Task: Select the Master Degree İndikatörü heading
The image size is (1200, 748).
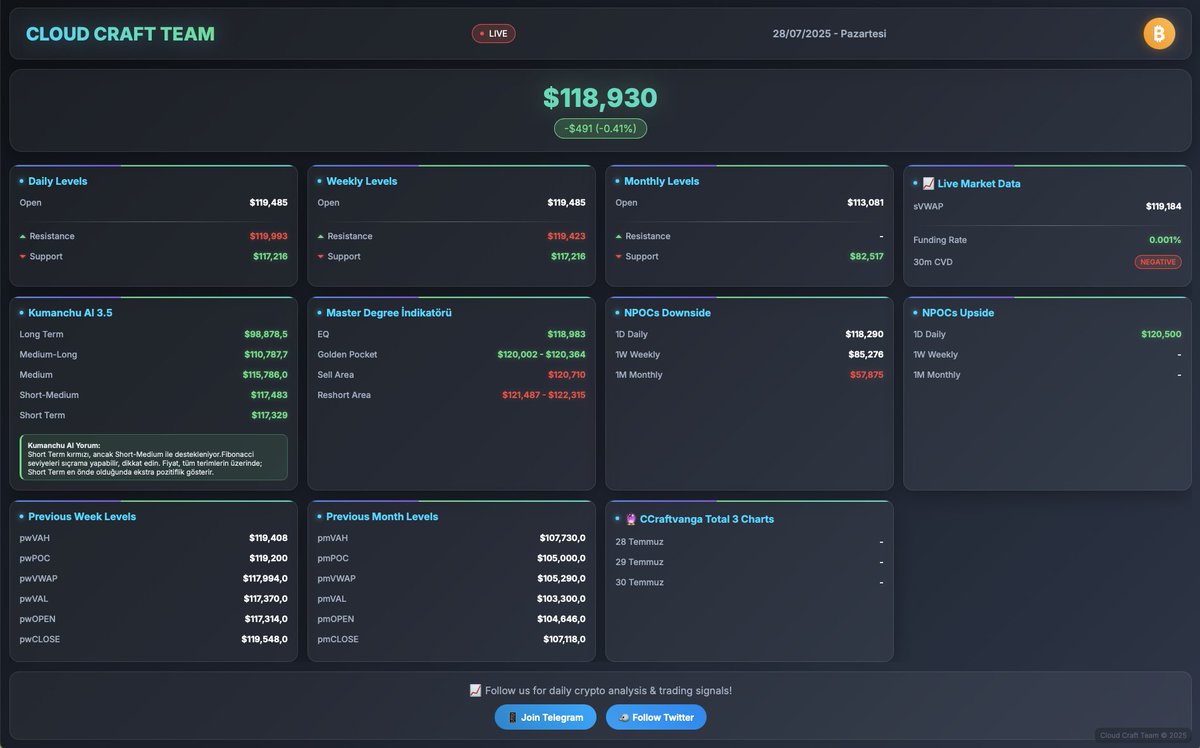Action: pyautogui.click(x=389, y=313)
